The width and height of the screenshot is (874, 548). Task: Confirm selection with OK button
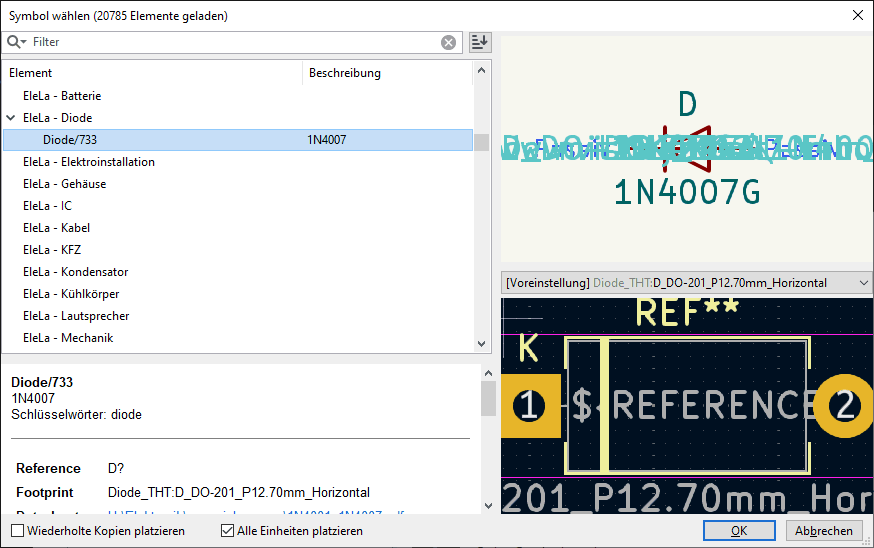point(739,531)
